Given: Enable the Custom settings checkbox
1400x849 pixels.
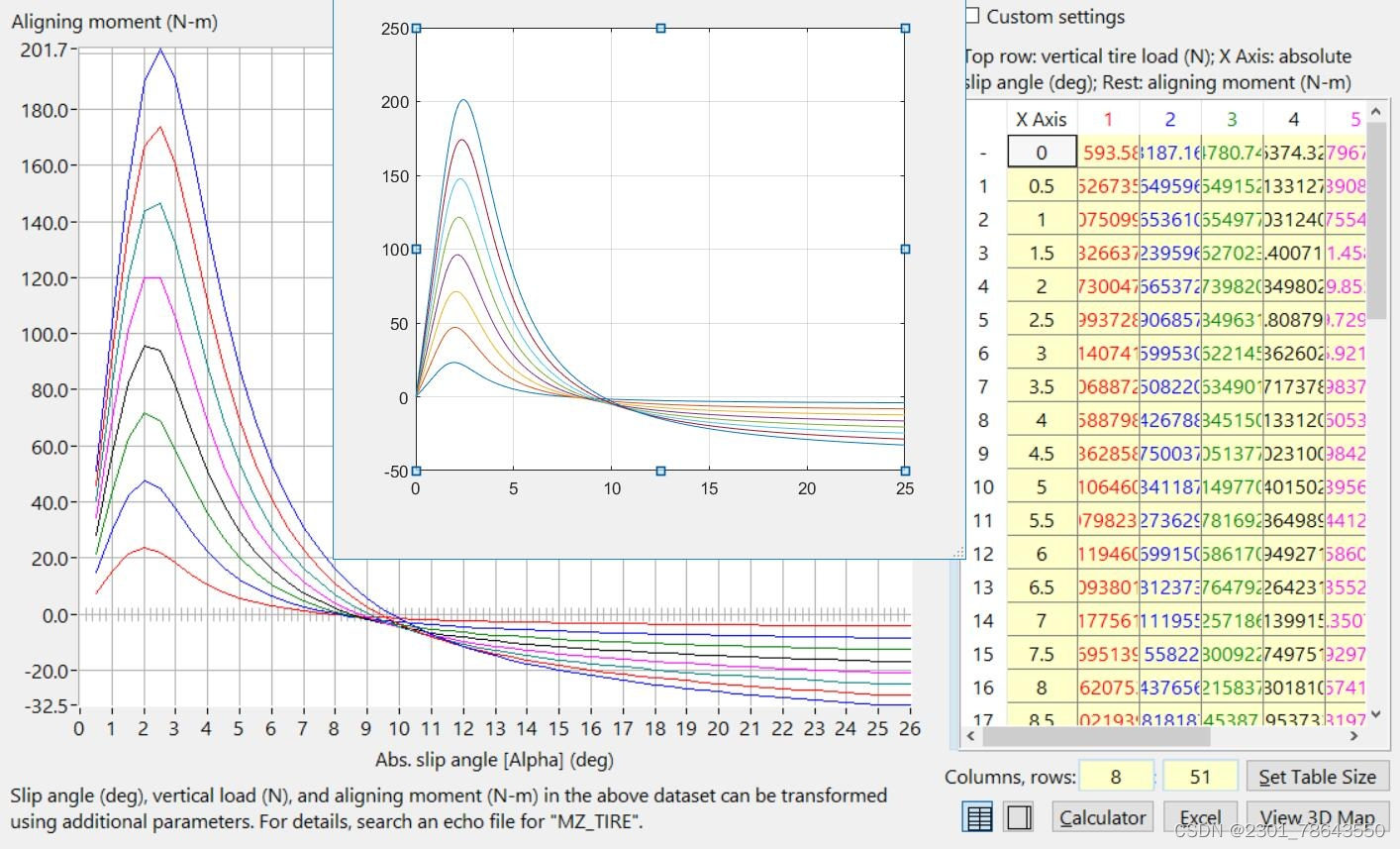Looking at the screenshot, I should (x=971, y=16).
